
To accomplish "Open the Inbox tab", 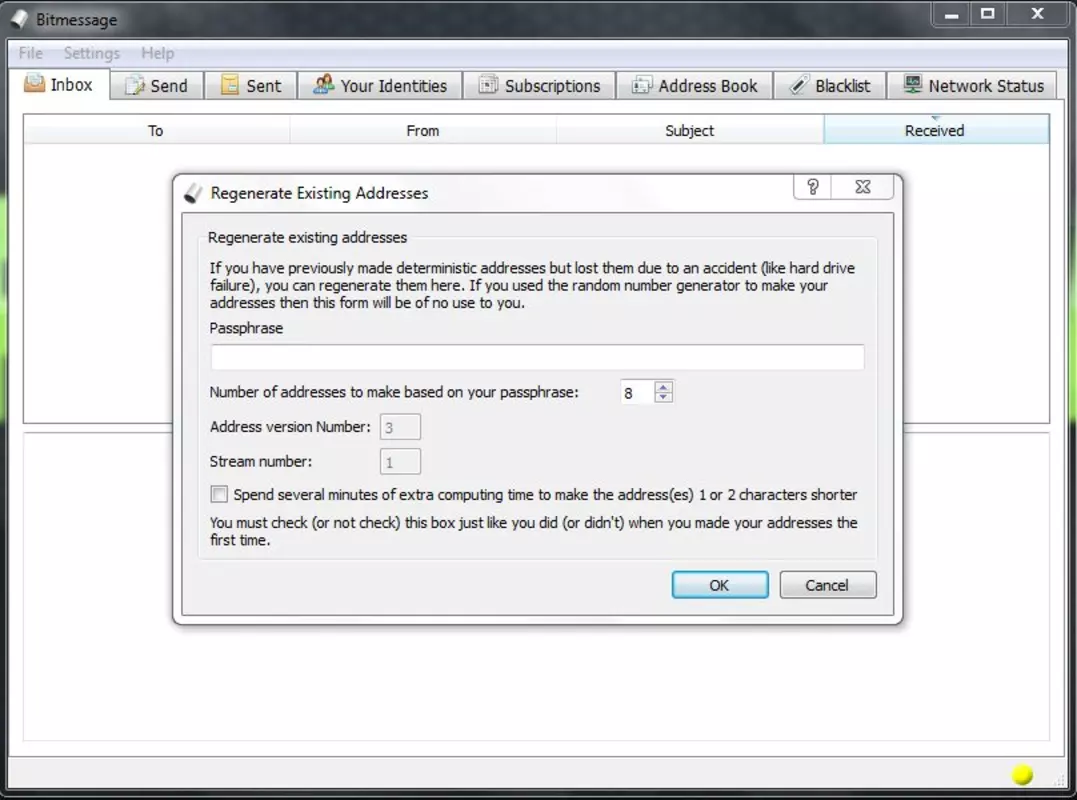I will [59, 84].
